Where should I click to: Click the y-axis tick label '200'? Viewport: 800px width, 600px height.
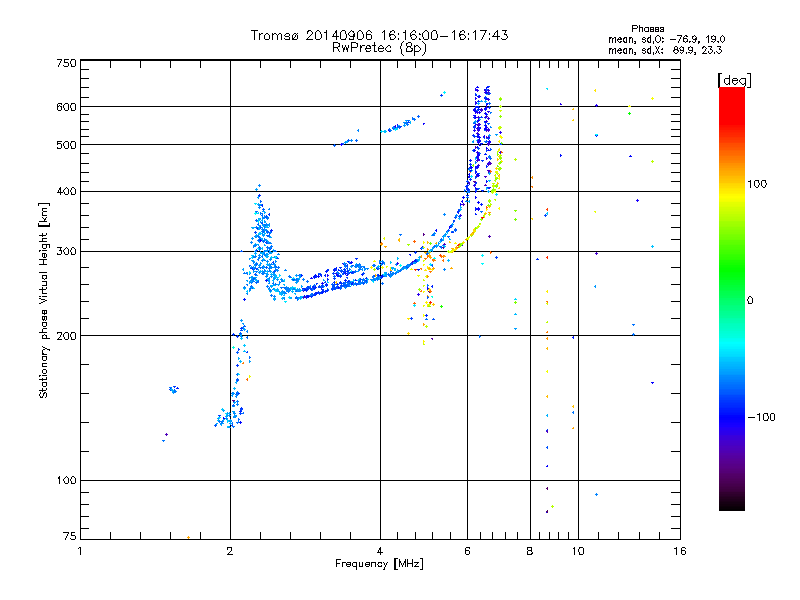(x=66, y=336)
